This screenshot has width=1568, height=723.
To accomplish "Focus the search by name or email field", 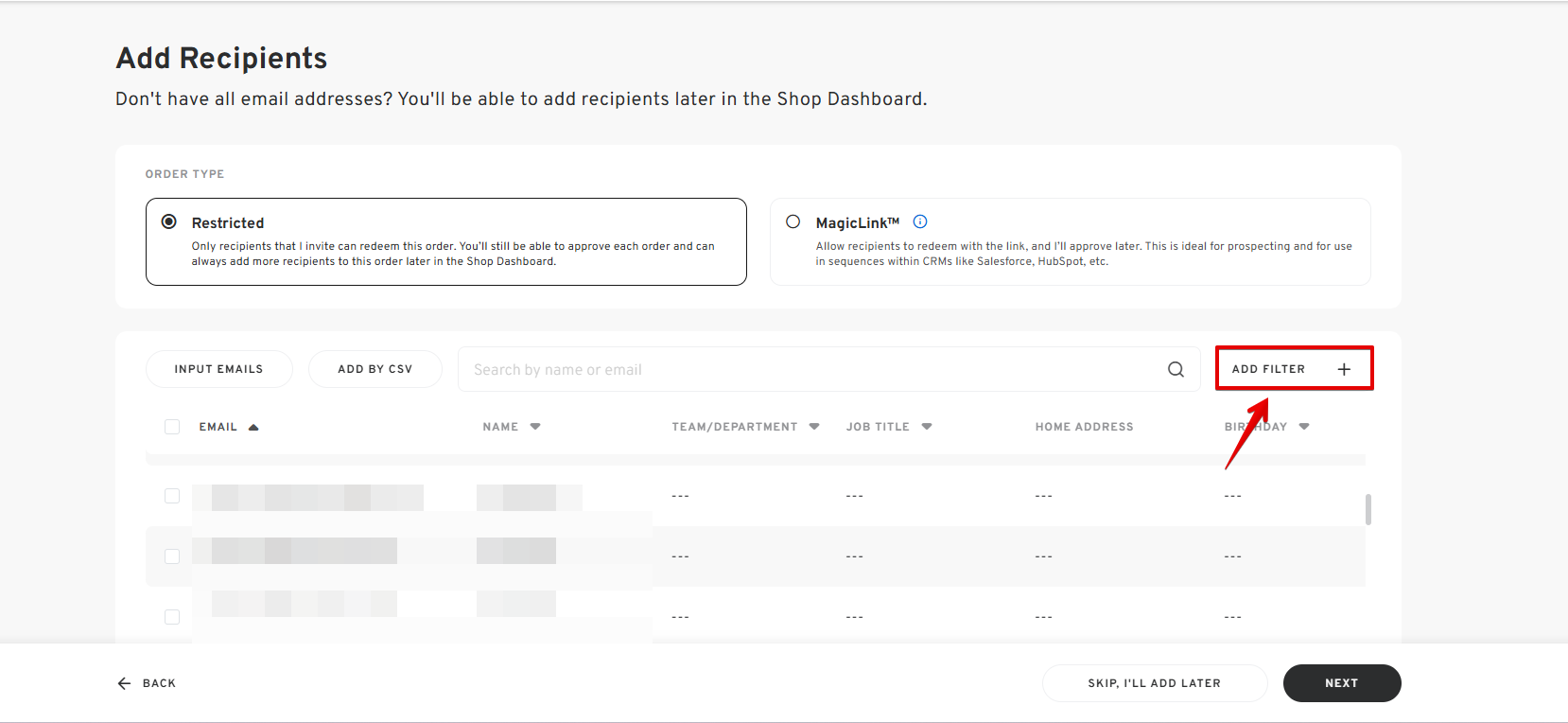I will [x=813, y=369].
